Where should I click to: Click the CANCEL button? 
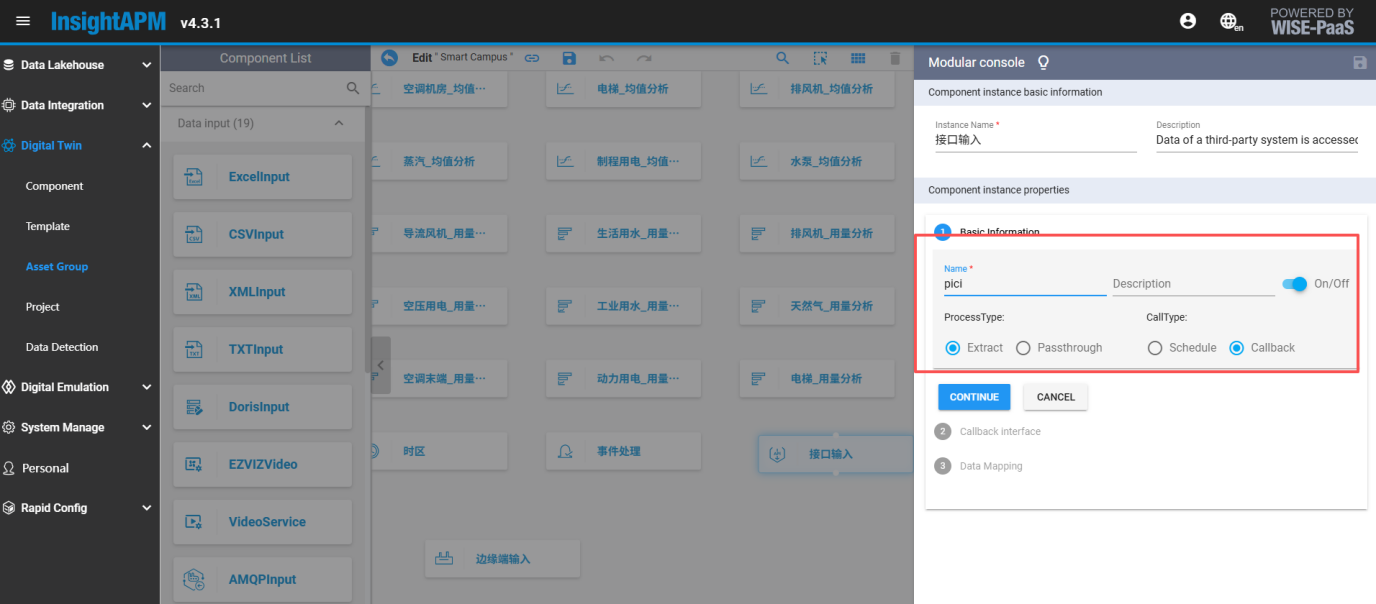pyautogui.click(x=1055, y=397)
